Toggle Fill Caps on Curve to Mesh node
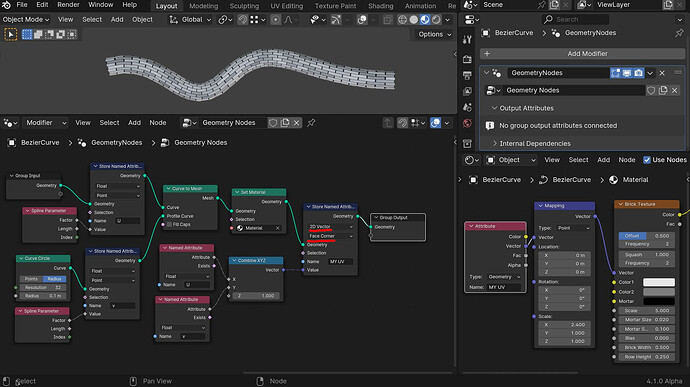The image size is (690, 387). [x=169, y=225]
